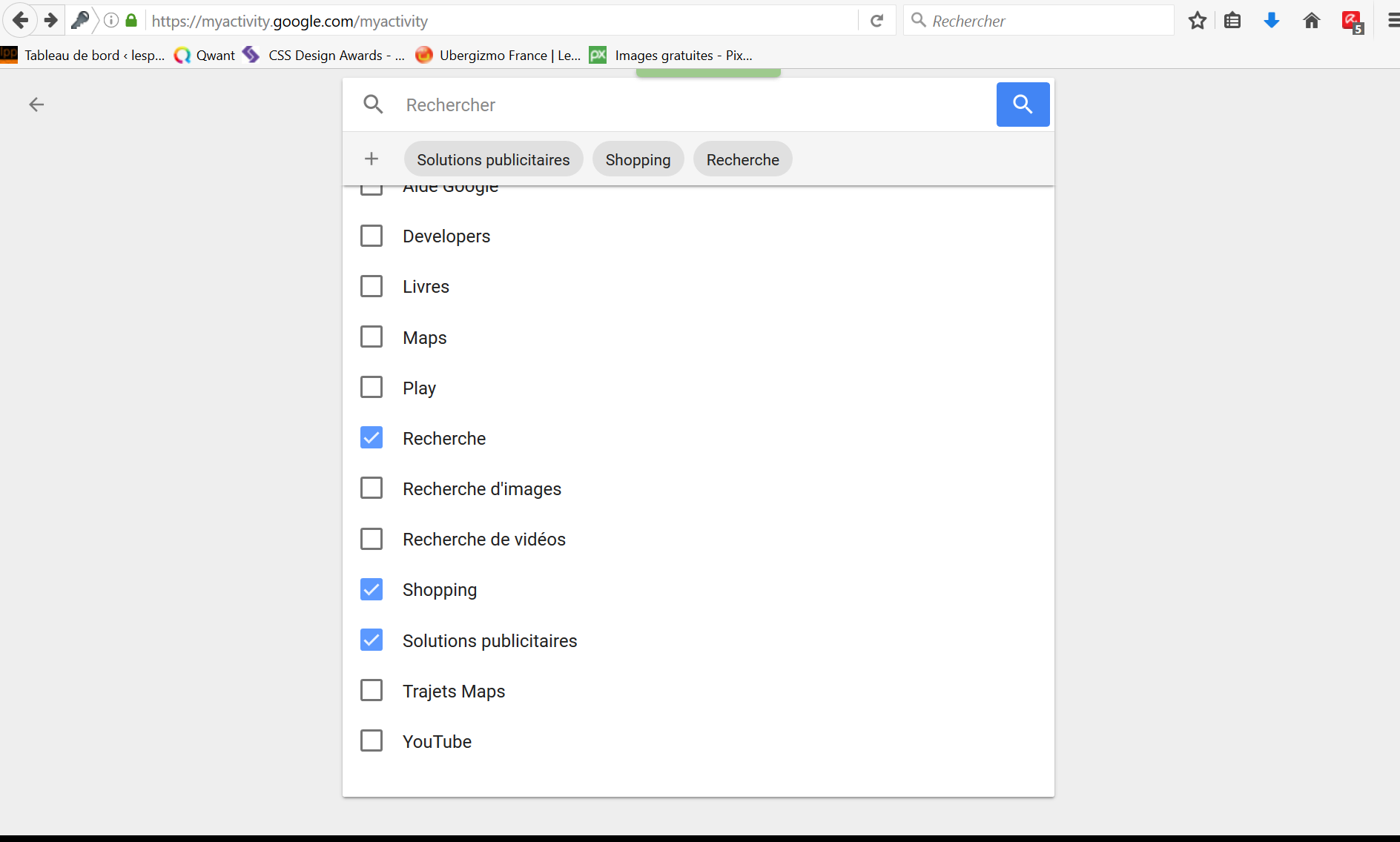This screenshot has width=1400, height=842.
Task: Untick the Solutions publicitaires checkbox
Action: (372, 640)
